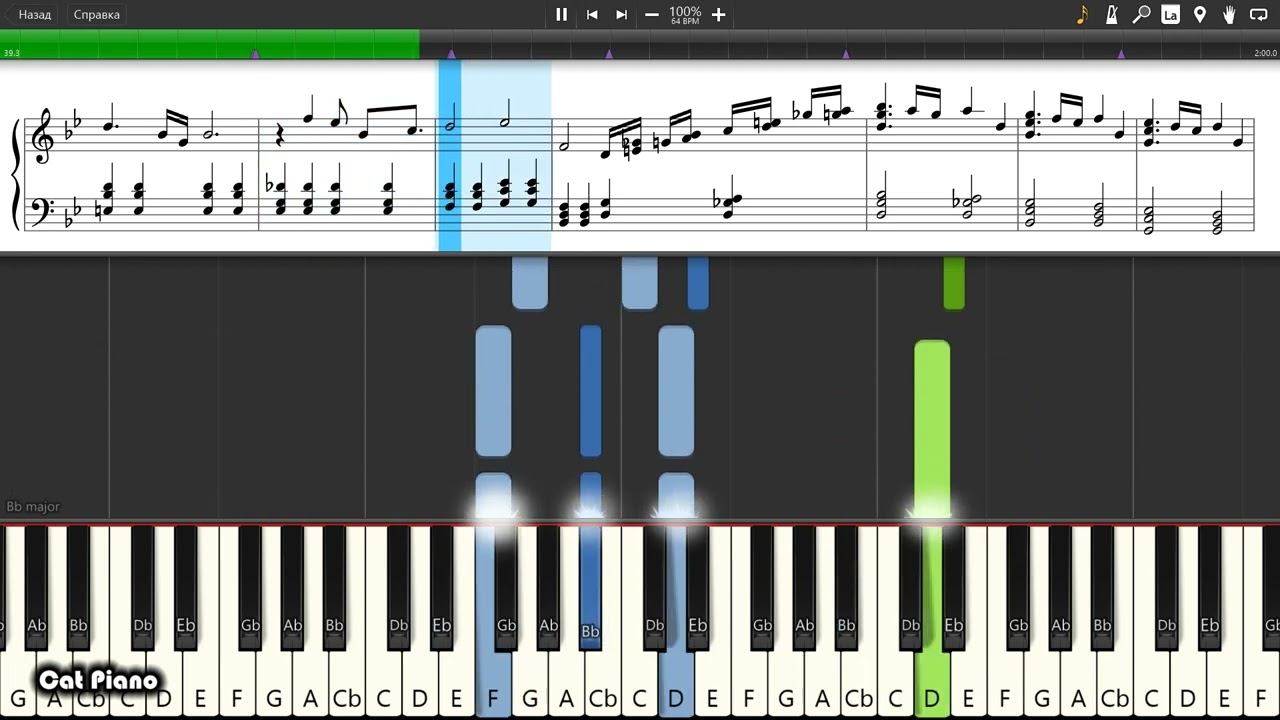Toggle the metronome
The height and width of the screenshot is (720, 1280).
coord(1112,14)
